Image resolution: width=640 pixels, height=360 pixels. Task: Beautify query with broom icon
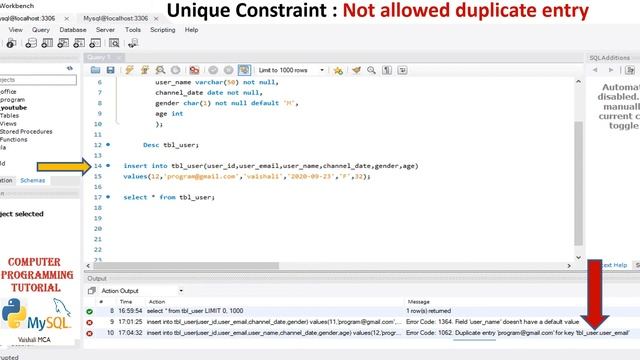click(x=356, y=70)
